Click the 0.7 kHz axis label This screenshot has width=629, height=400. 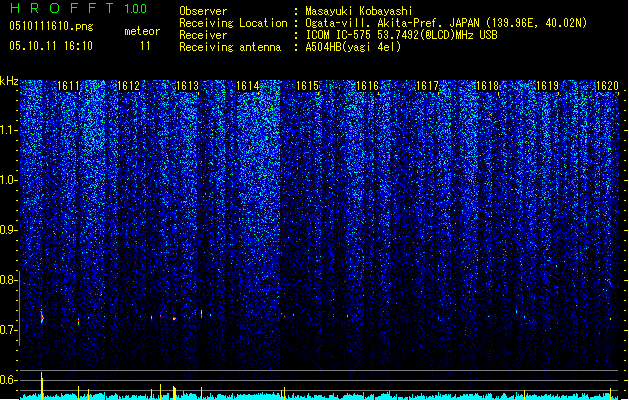[x=8, y=330]
